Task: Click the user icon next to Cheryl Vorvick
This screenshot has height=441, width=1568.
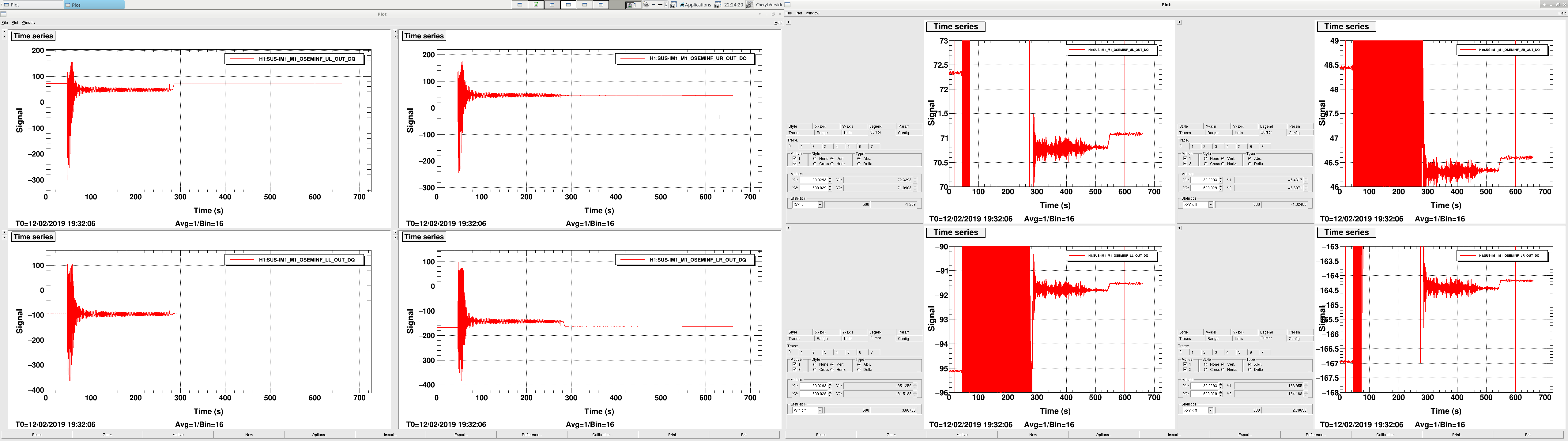Action: point(750,4)
